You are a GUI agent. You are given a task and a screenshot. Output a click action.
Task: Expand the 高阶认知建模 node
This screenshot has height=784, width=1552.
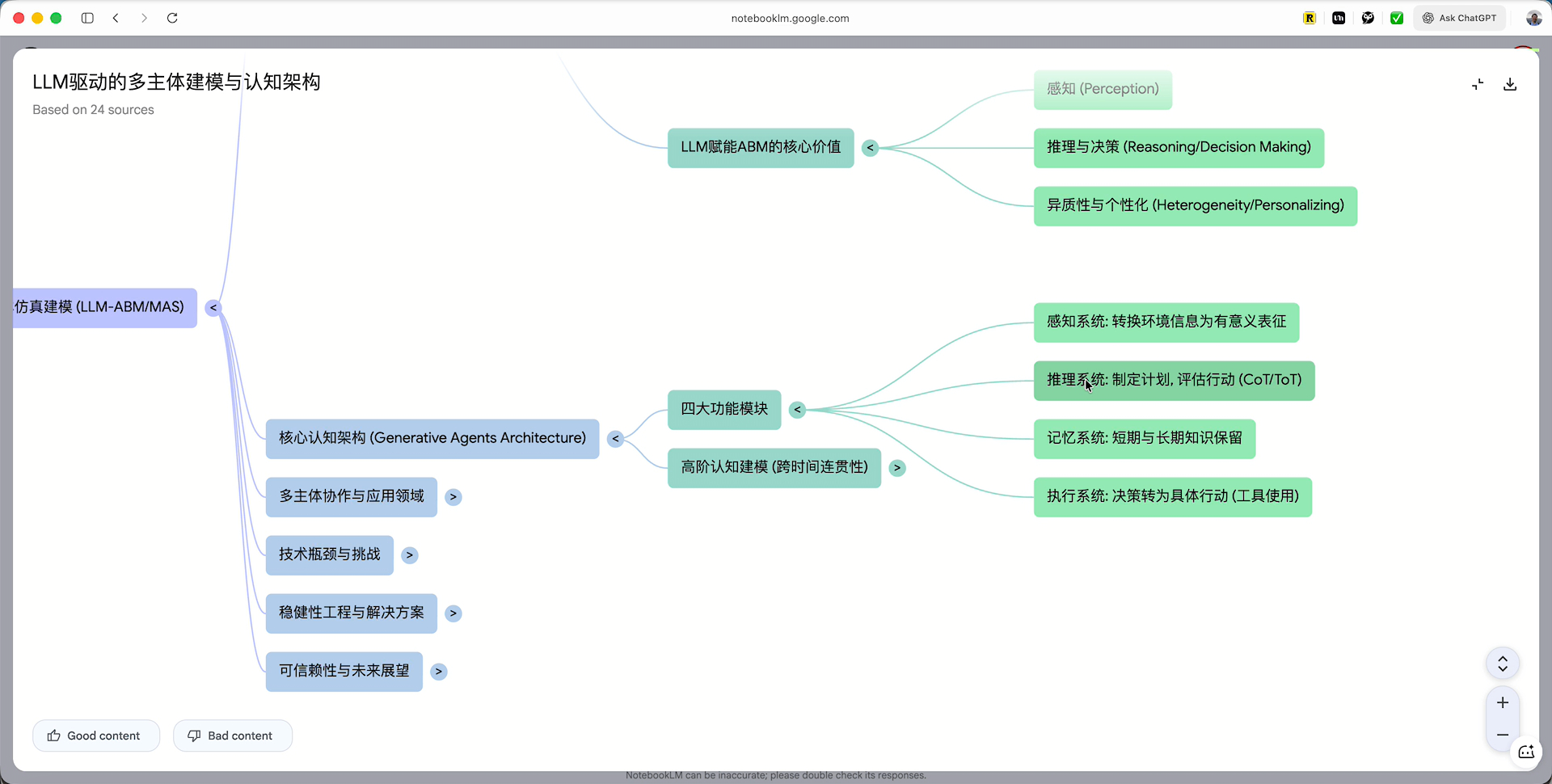click(896, 468)
